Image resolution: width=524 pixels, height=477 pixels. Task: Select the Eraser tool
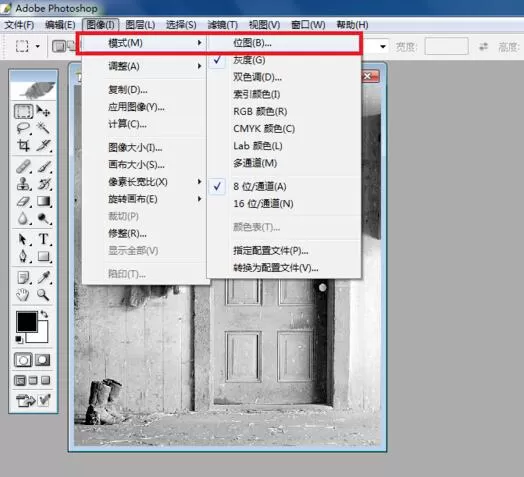pyautogui.click(x=23, y=201)
